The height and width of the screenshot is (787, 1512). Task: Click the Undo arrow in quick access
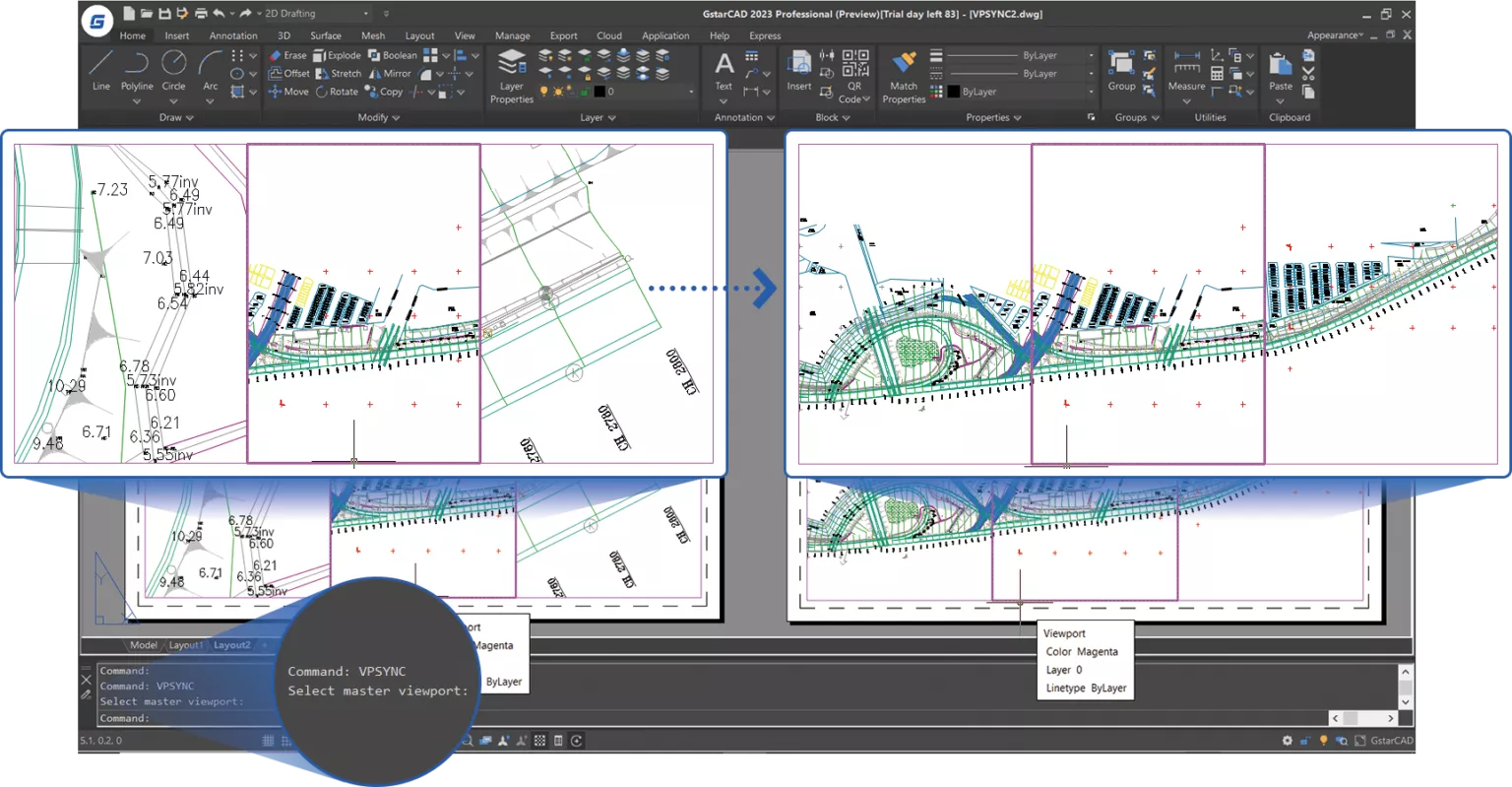pyautogui.click(x=219, y=14)
